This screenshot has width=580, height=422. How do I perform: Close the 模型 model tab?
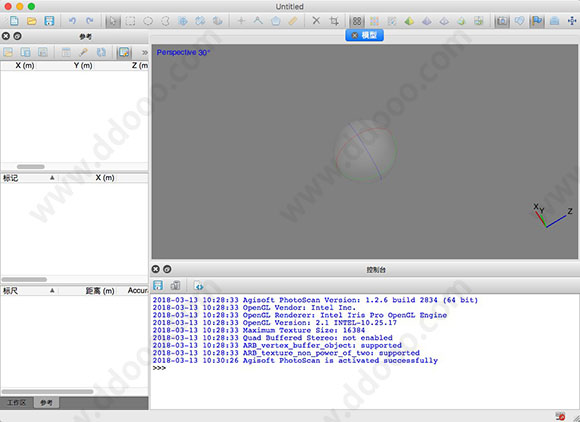tap(354, 35)
